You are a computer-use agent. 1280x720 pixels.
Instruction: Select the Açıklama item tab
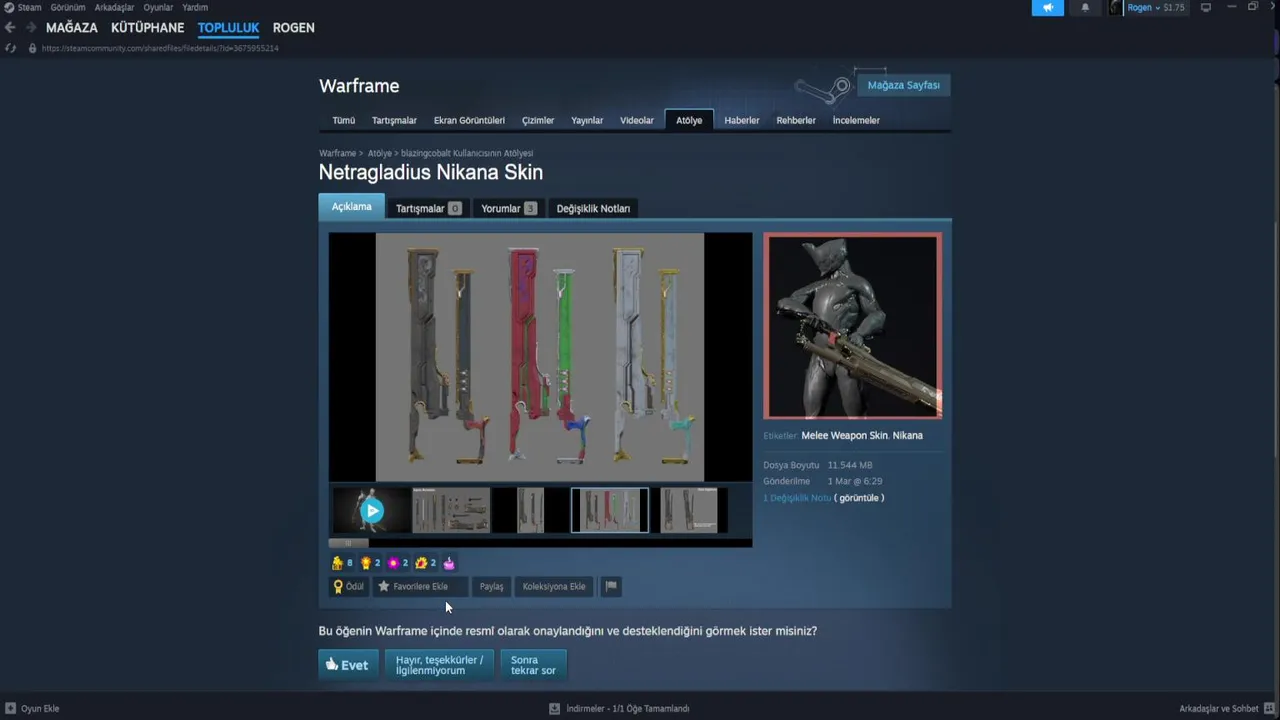tap(351, 207)
